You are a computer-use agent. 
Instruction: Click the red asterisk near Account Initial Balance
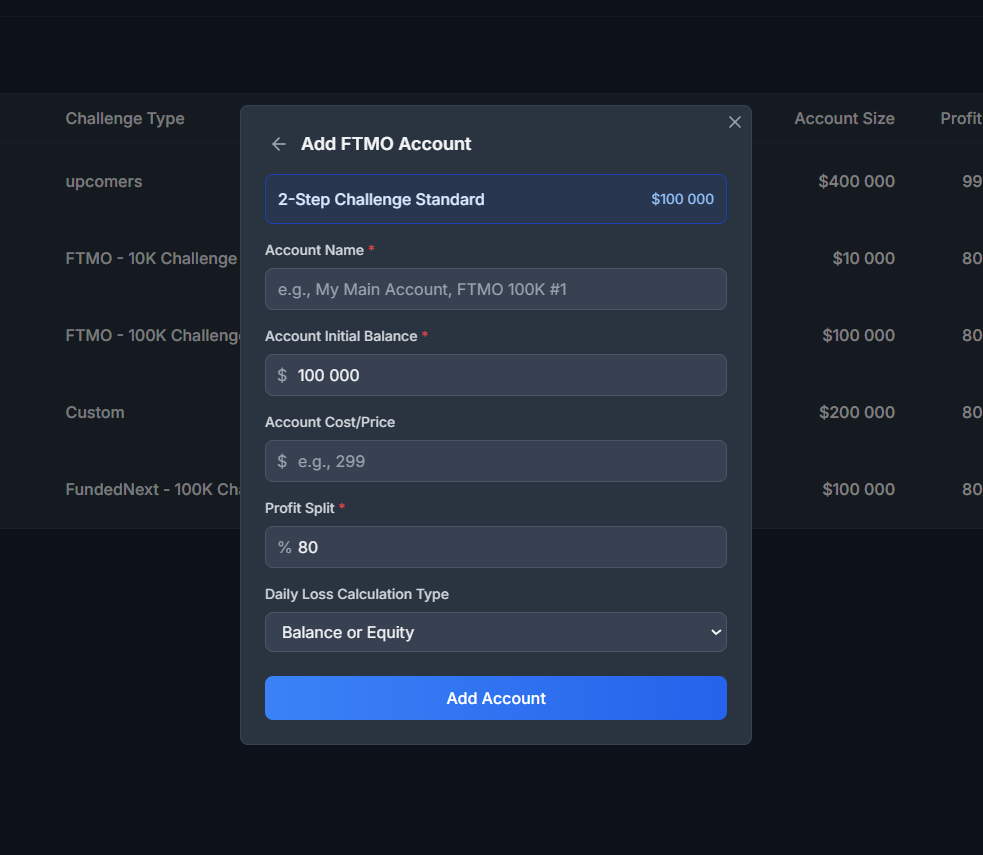[426, 335]
